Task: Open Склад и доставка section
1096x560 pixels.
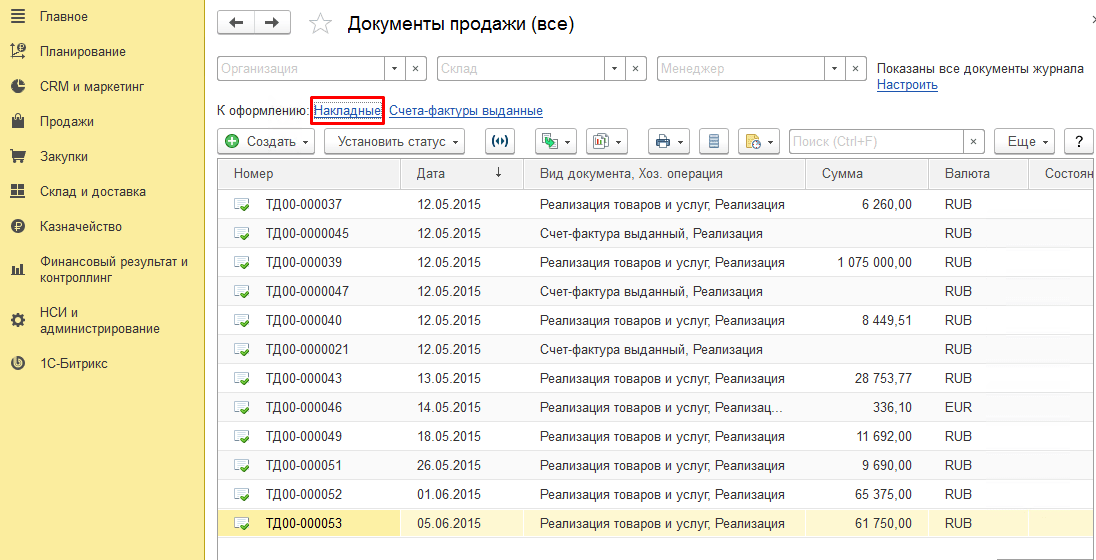Action: pos(92,191)
